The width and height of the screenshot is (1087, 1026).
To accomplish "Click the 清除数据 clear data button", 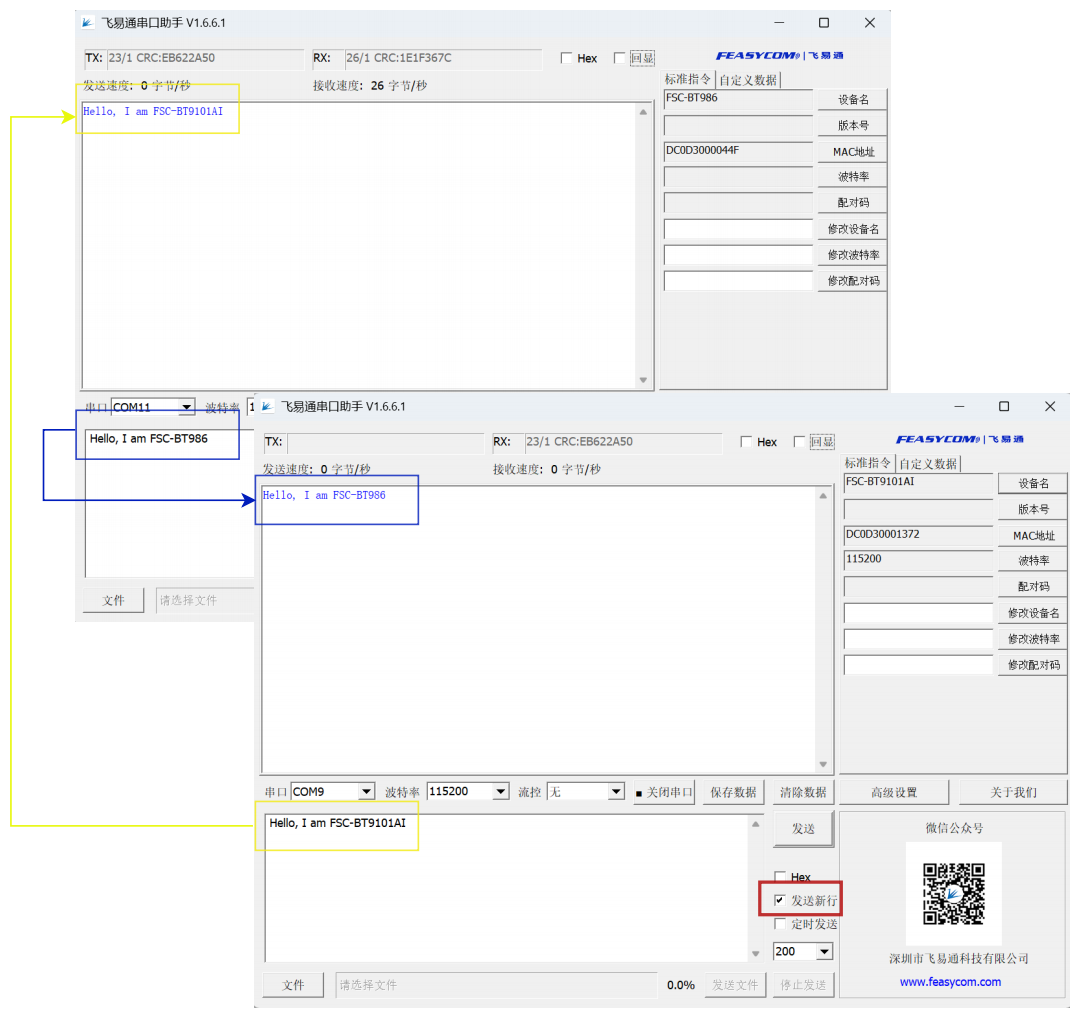I will point(803,792).
